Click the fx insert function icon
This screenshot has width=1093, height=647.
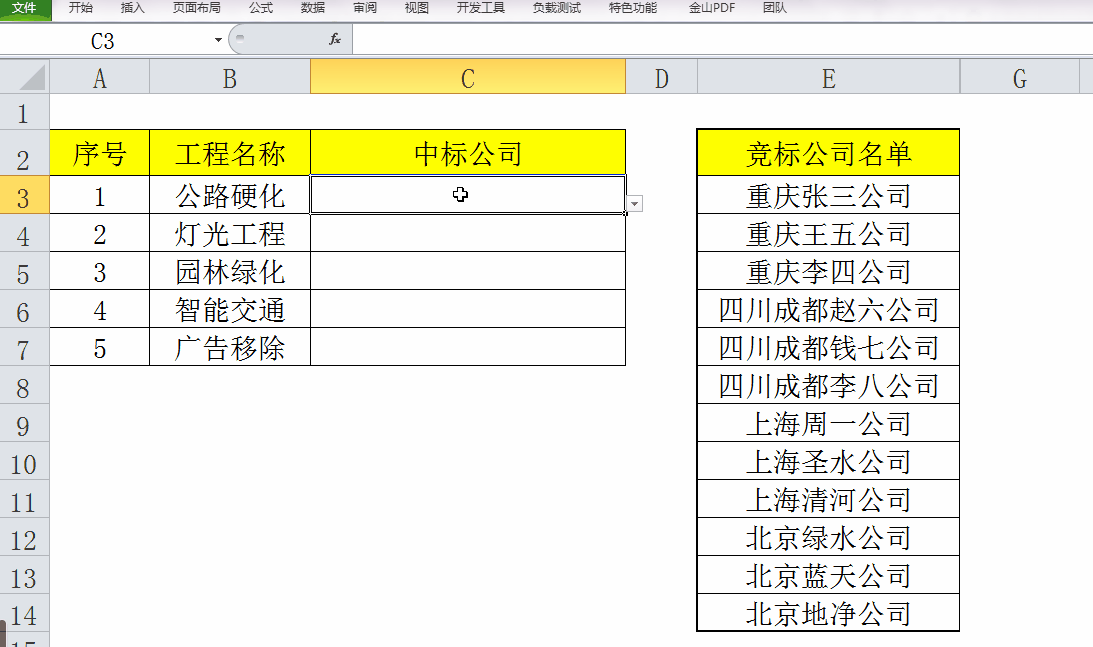[x=335, y=39]
